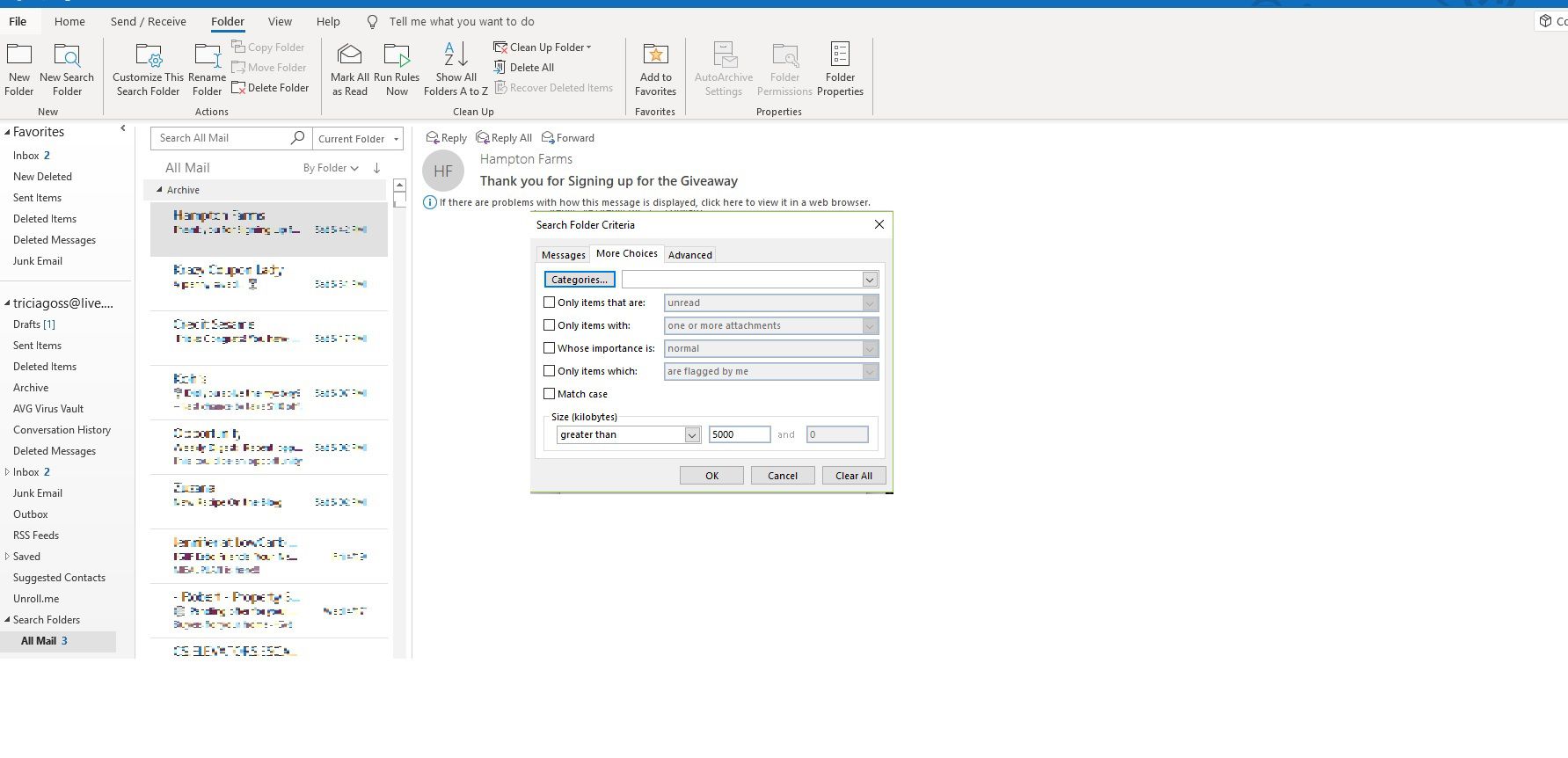The width and height of the screenshot is (1568, 758).
Task: Switch to the Send / Receive tab
Action: click(x=148, y=21)
